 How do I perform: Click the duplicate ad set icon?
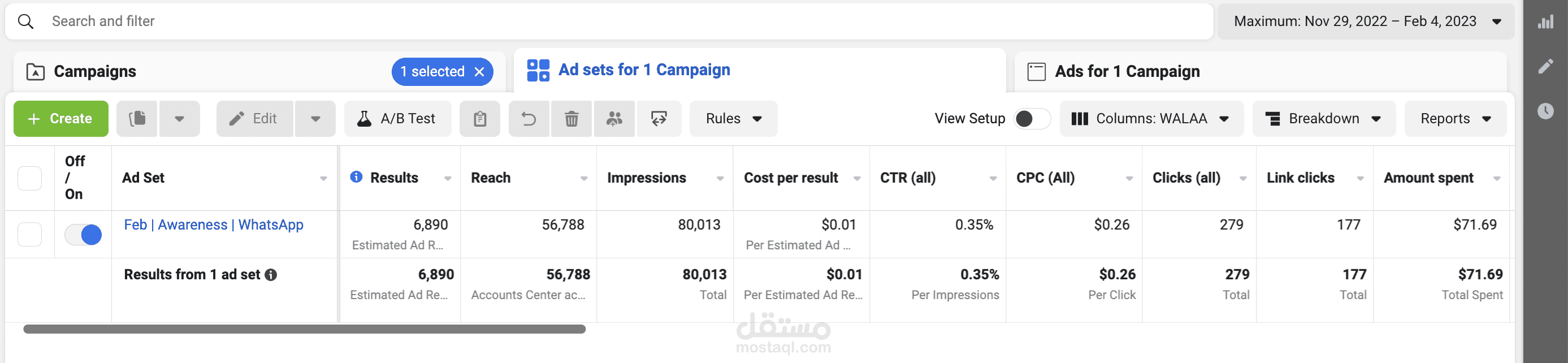137,119
